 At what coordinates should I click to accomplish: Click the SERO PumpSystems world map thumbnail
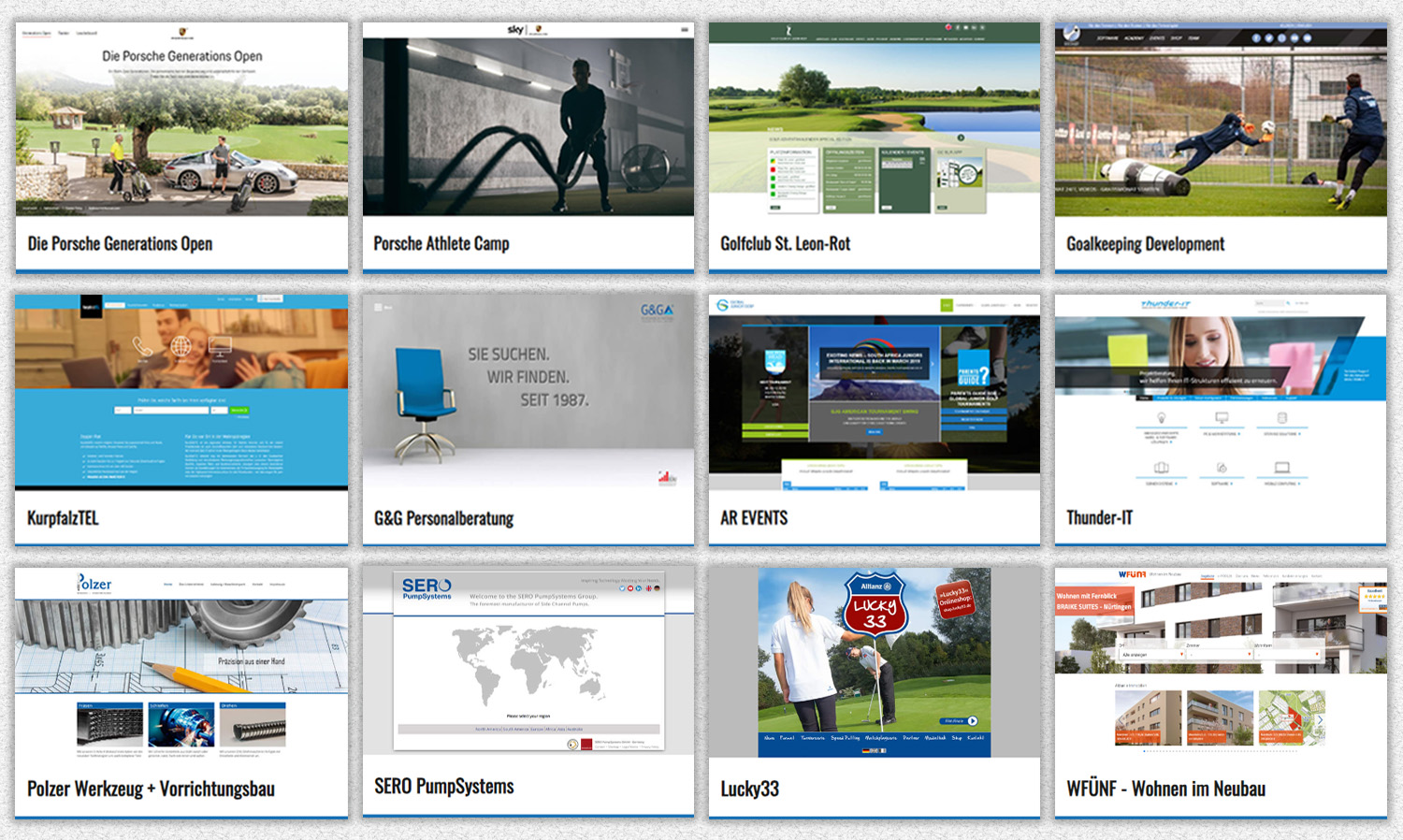tap(528, 661)
